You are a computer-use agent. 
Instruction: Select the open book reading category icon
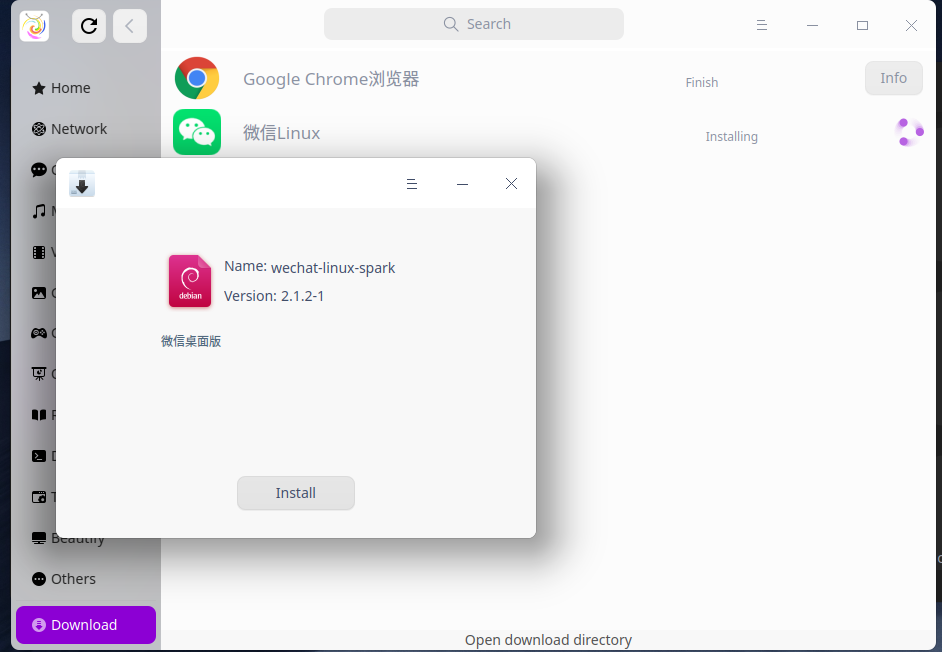tap(39, 415)
